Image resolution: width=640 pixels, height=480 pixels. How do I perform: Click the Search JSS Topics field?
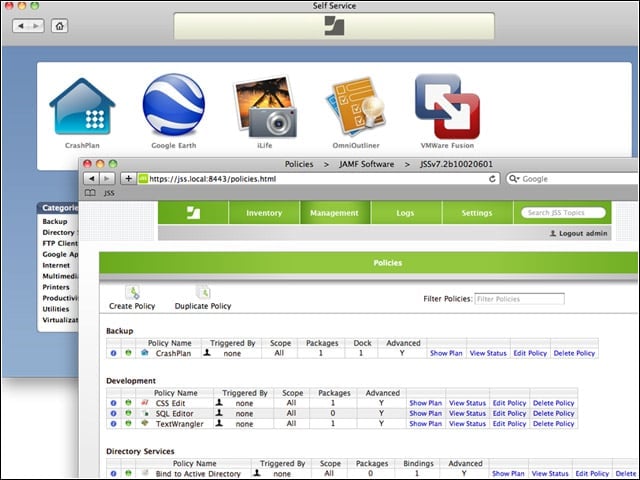click(564, 213)
